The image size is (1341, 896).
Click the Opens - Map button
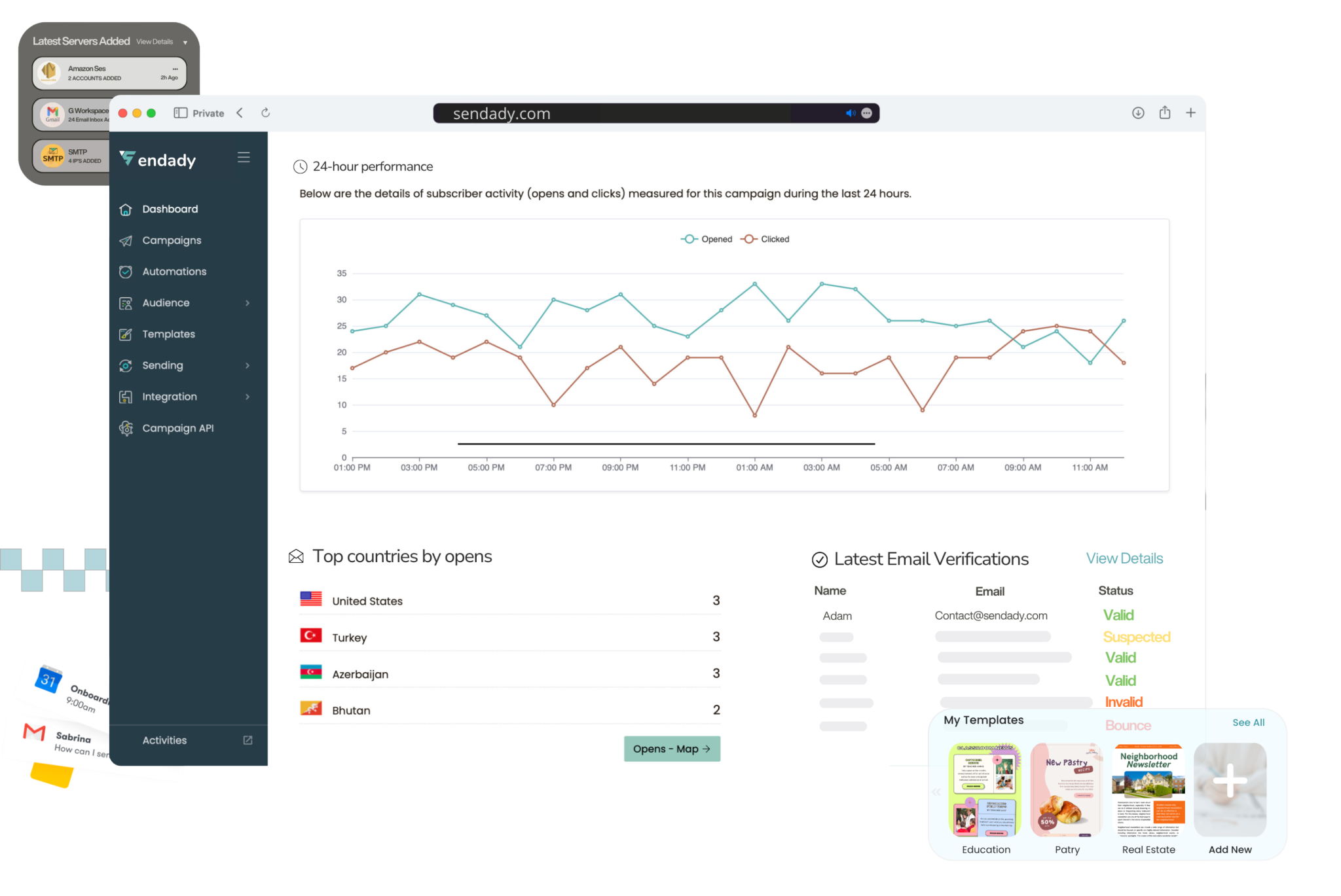672,749
